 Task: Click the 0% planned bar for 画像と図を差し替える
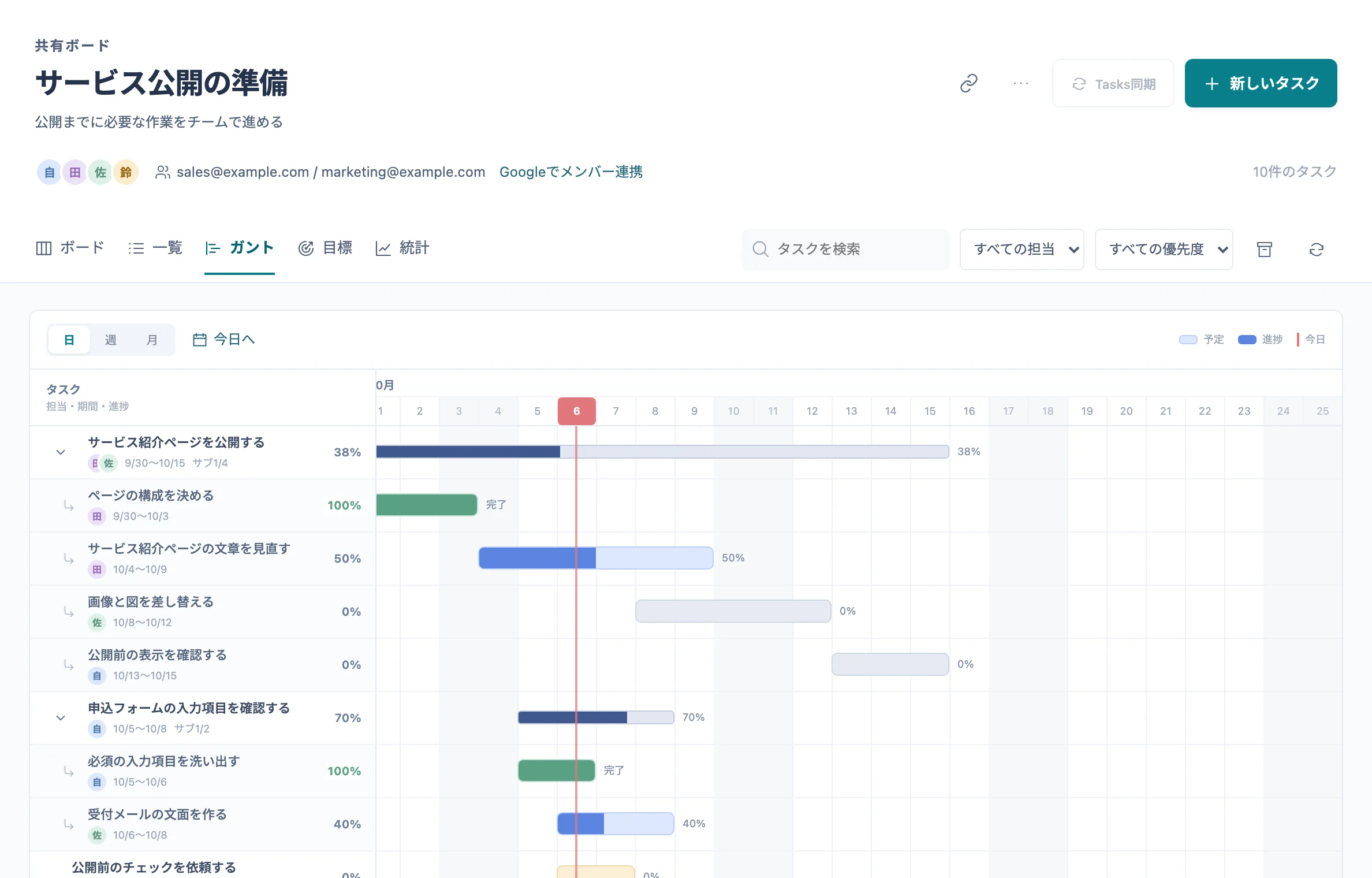733,611
